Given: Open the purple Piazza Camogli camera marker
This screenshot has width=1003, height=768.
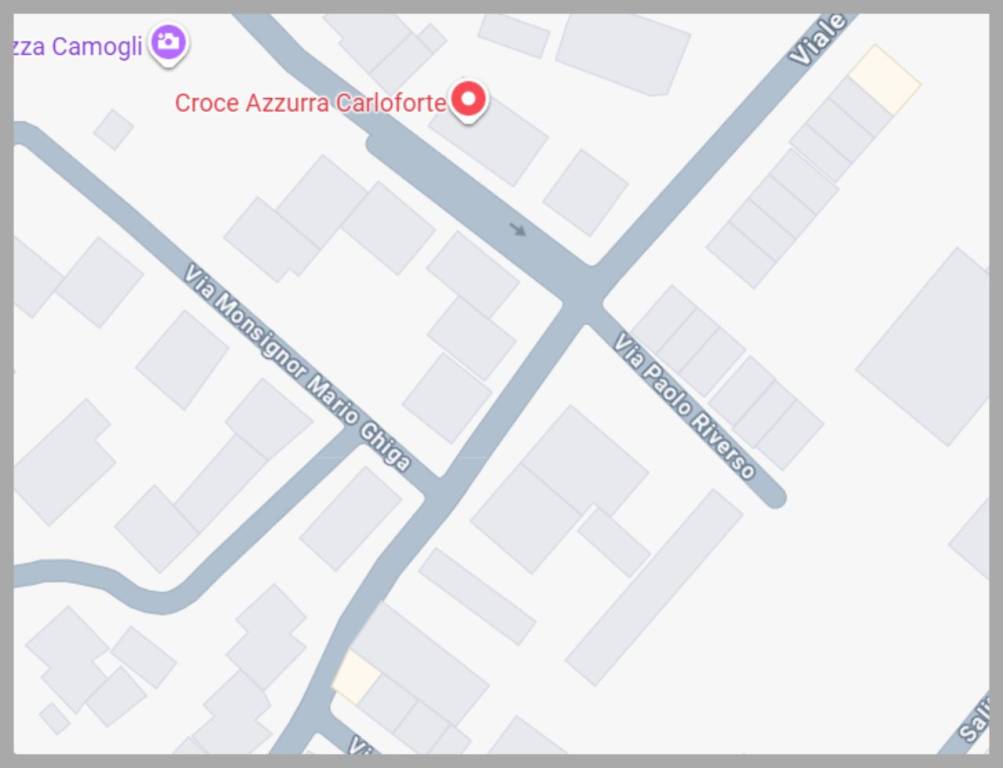Looking at the screenshot, I should coord(168,43).
